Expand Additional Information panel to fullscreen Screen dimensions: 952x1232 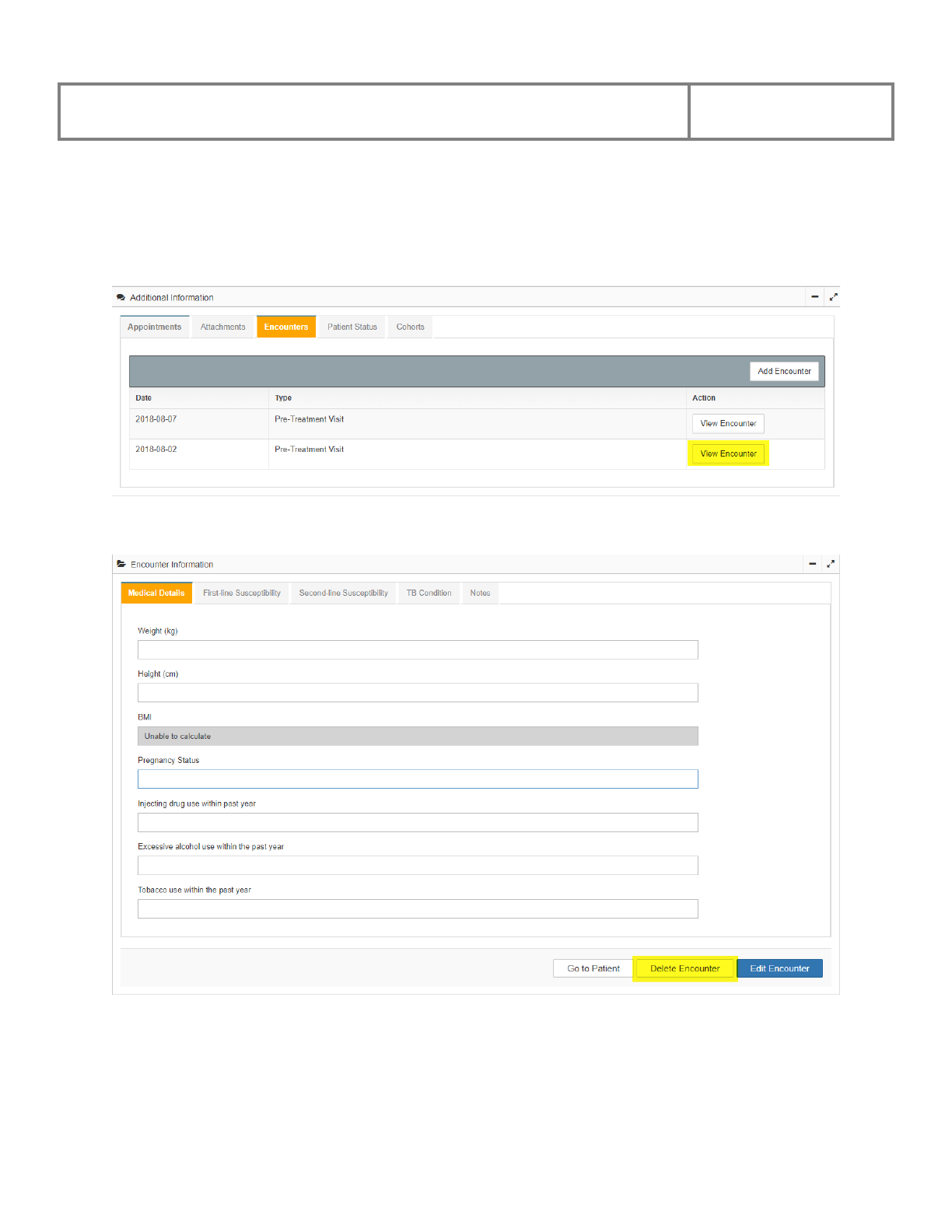833,297
